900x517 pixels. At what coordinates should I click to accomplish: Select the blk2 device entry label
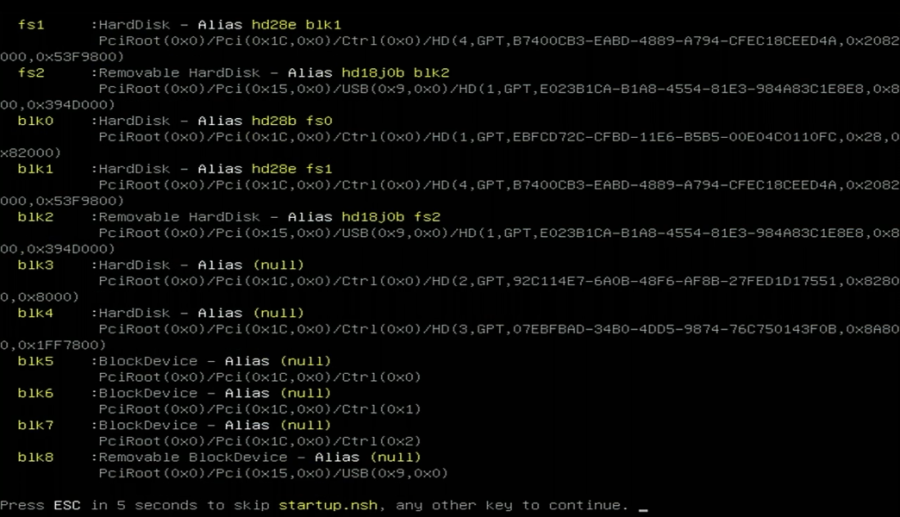[36, 217]
